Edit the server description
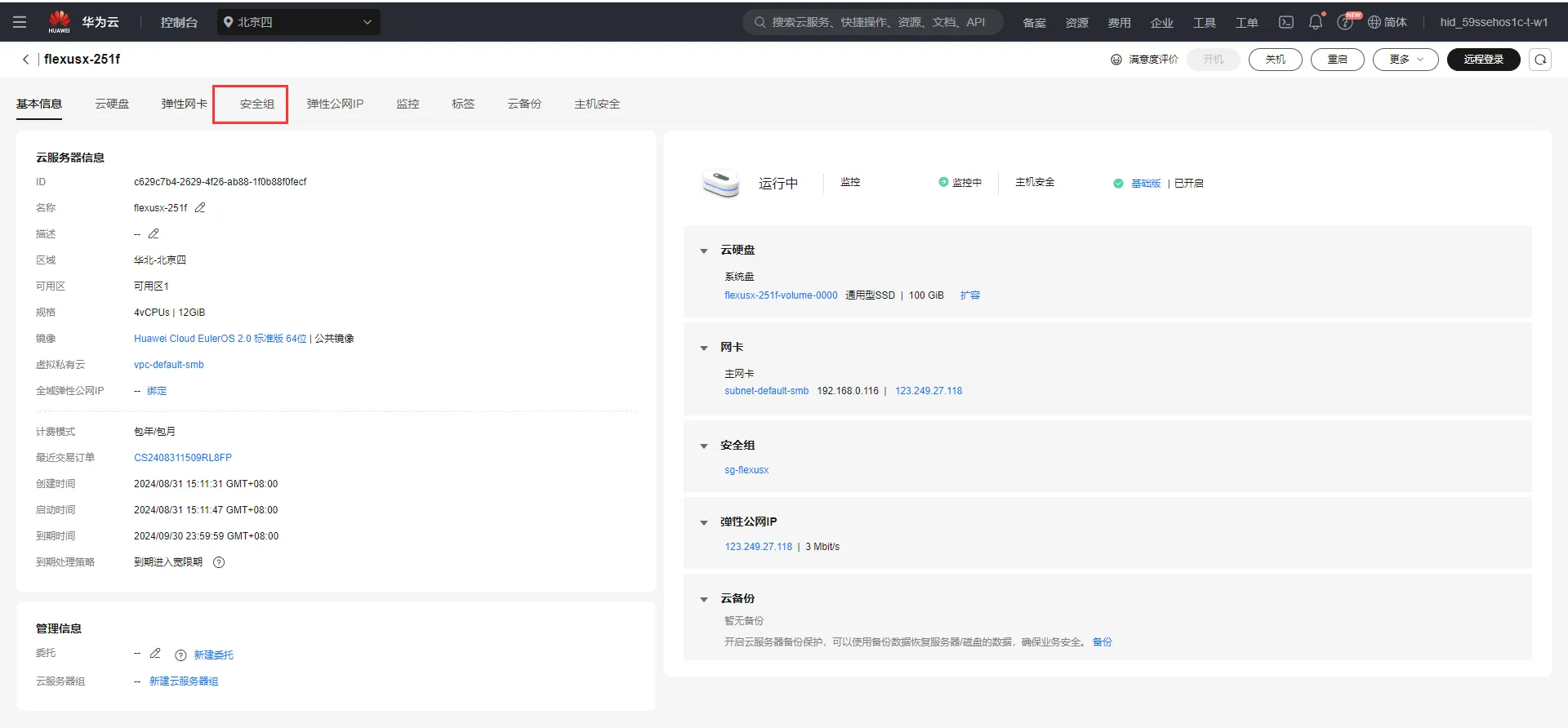The image size is (1568, 728). (154, 233)
